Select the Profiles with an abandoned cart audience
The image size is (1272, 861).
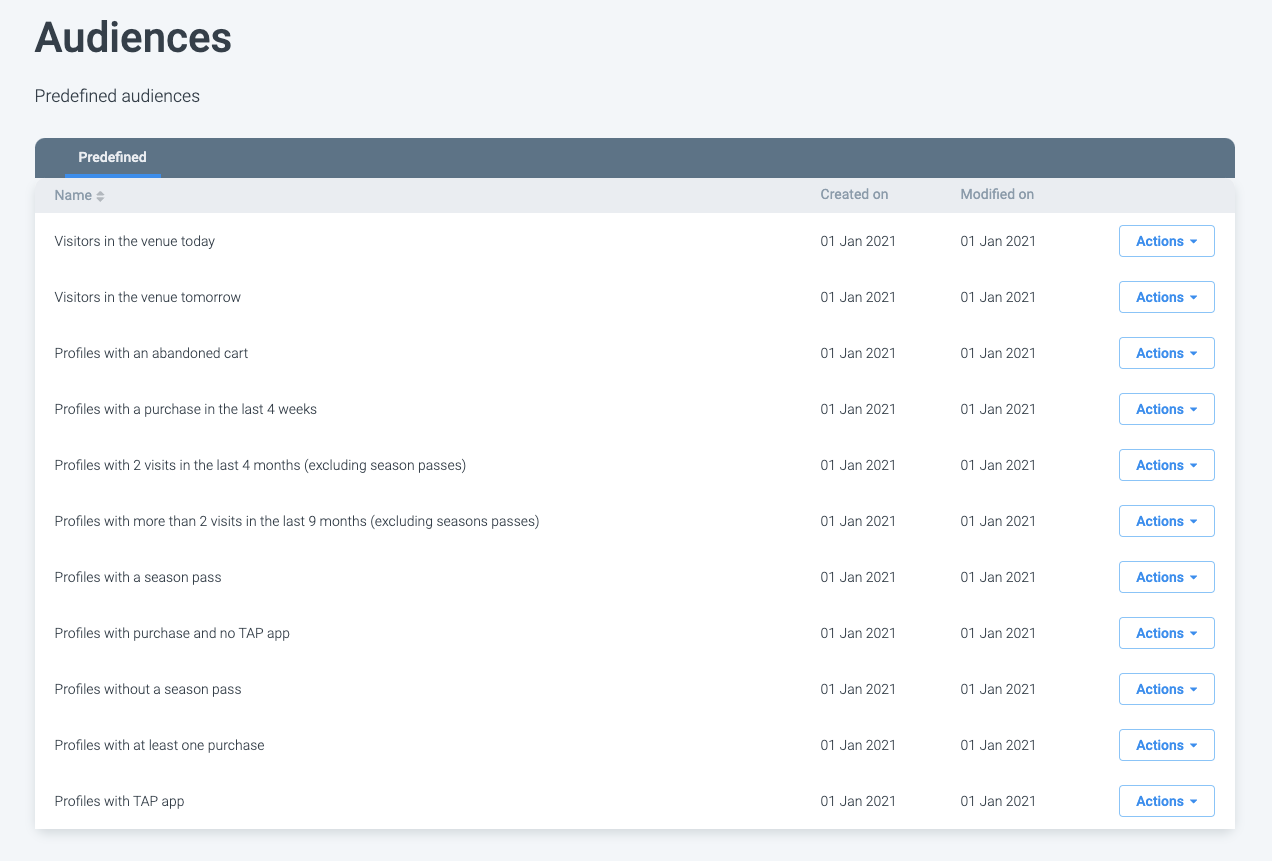click(151, 353)
